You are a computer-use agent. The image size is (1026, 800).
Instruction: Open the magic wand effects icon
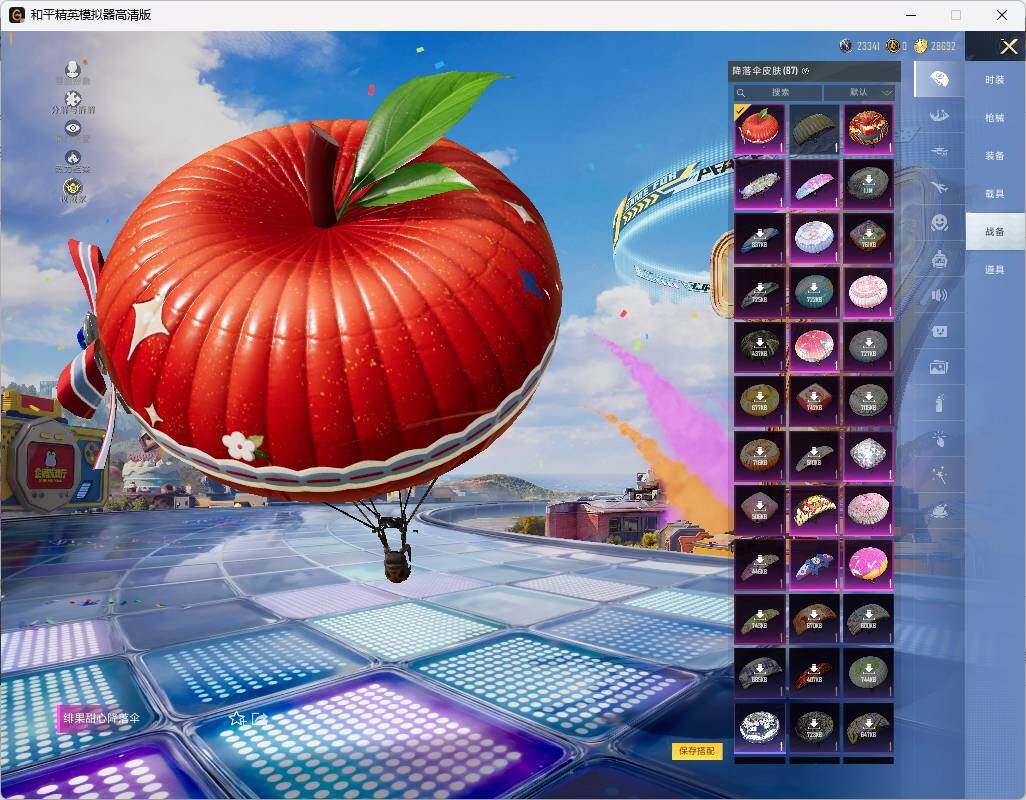coord(939,474)
